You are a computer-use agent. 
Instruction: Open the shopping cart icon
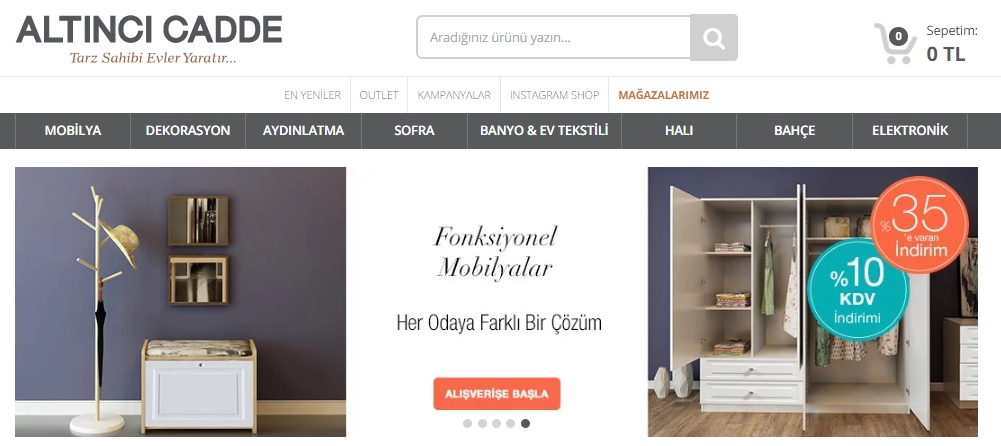895,43
